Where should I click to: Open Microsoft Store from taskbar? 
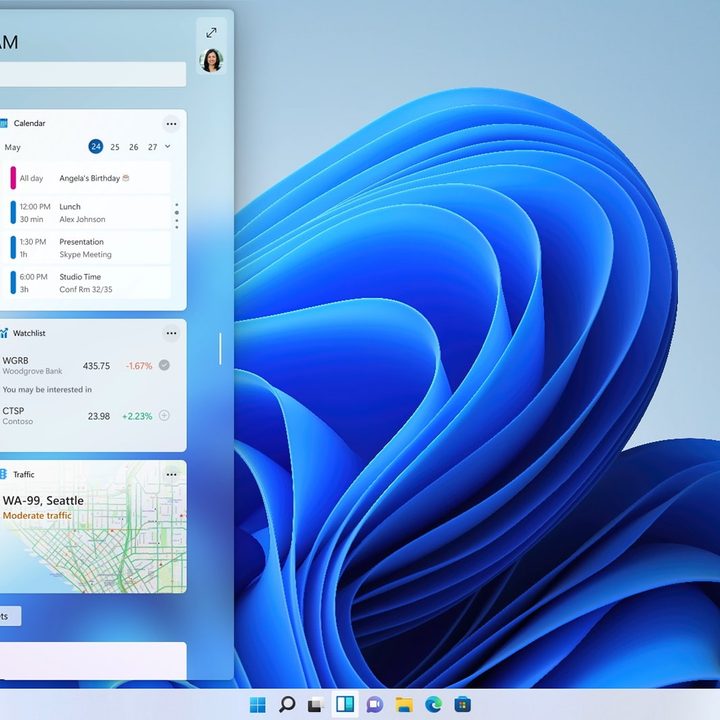click(462, 704)
